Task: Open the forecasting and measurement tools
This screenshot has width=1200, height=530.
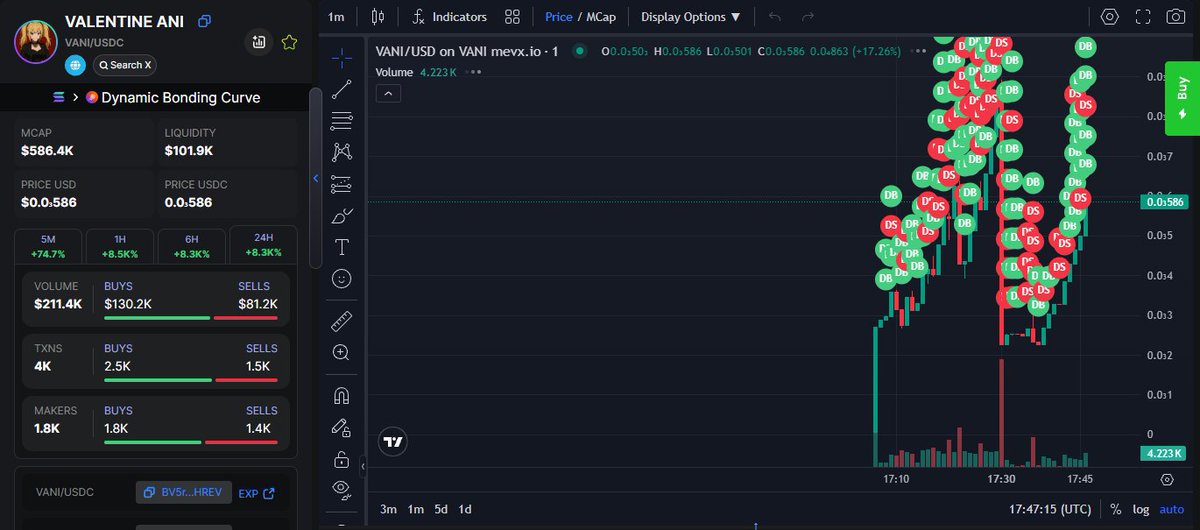Action: pyautogui.click(x=342, y=184)
